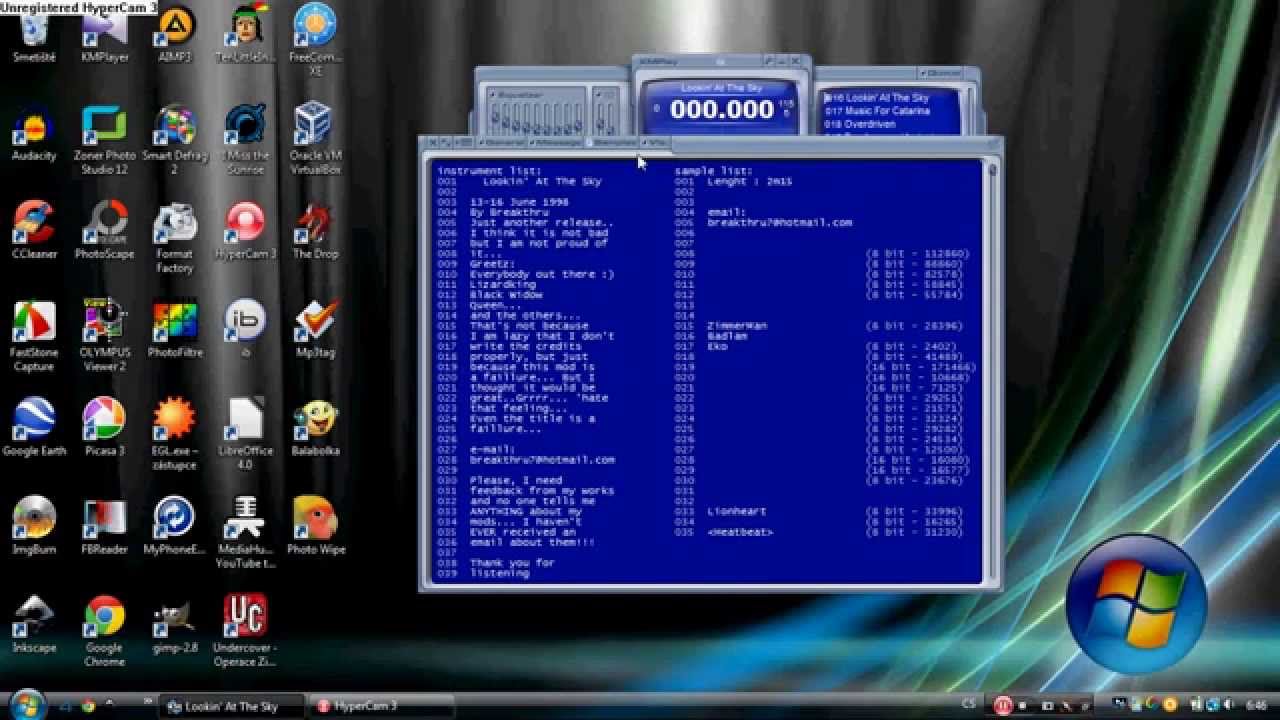Click Chrome icon in quick launch bar
Viewport: 1280px width, 720px height.
click(88, 706)
